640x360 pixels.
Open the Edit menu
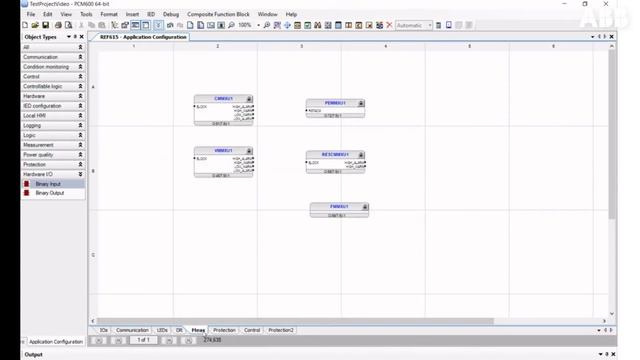48,14
